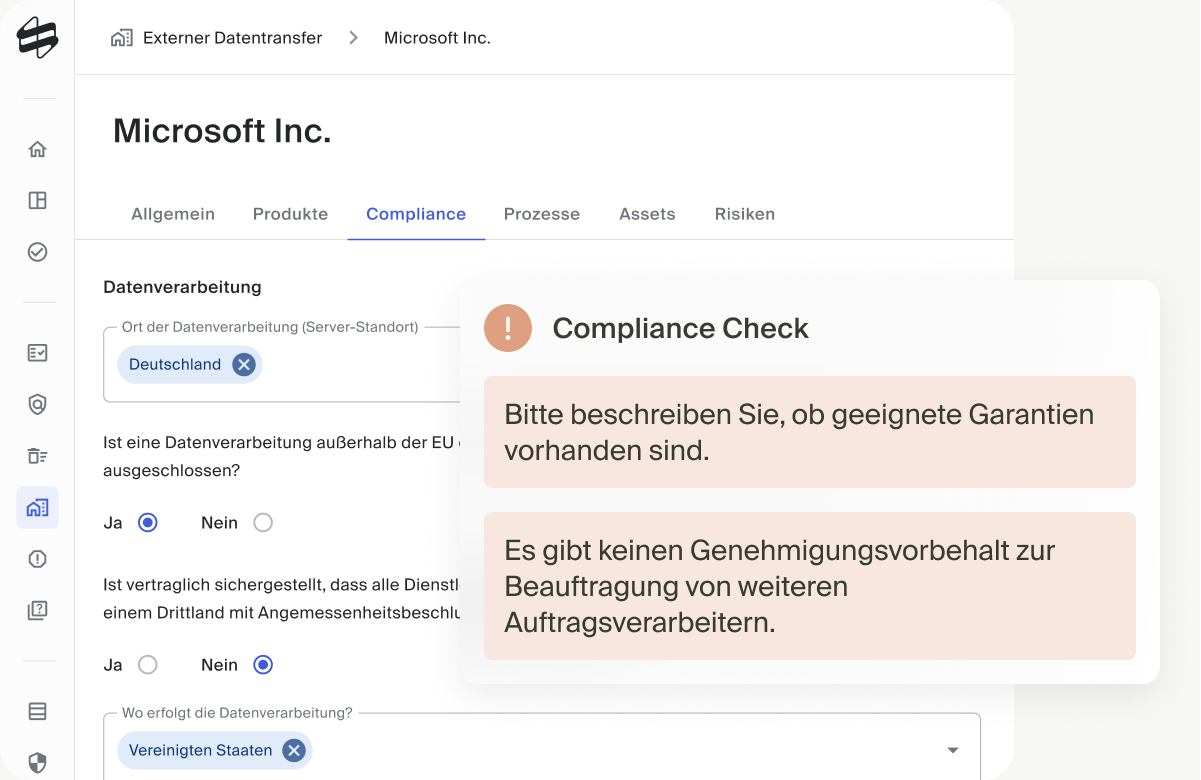Screen dimensions: 1201x780
Task: Expand the 'Wo erfolgt die Datenverarbeitung?' dropdown arrow
Action: 953,750
